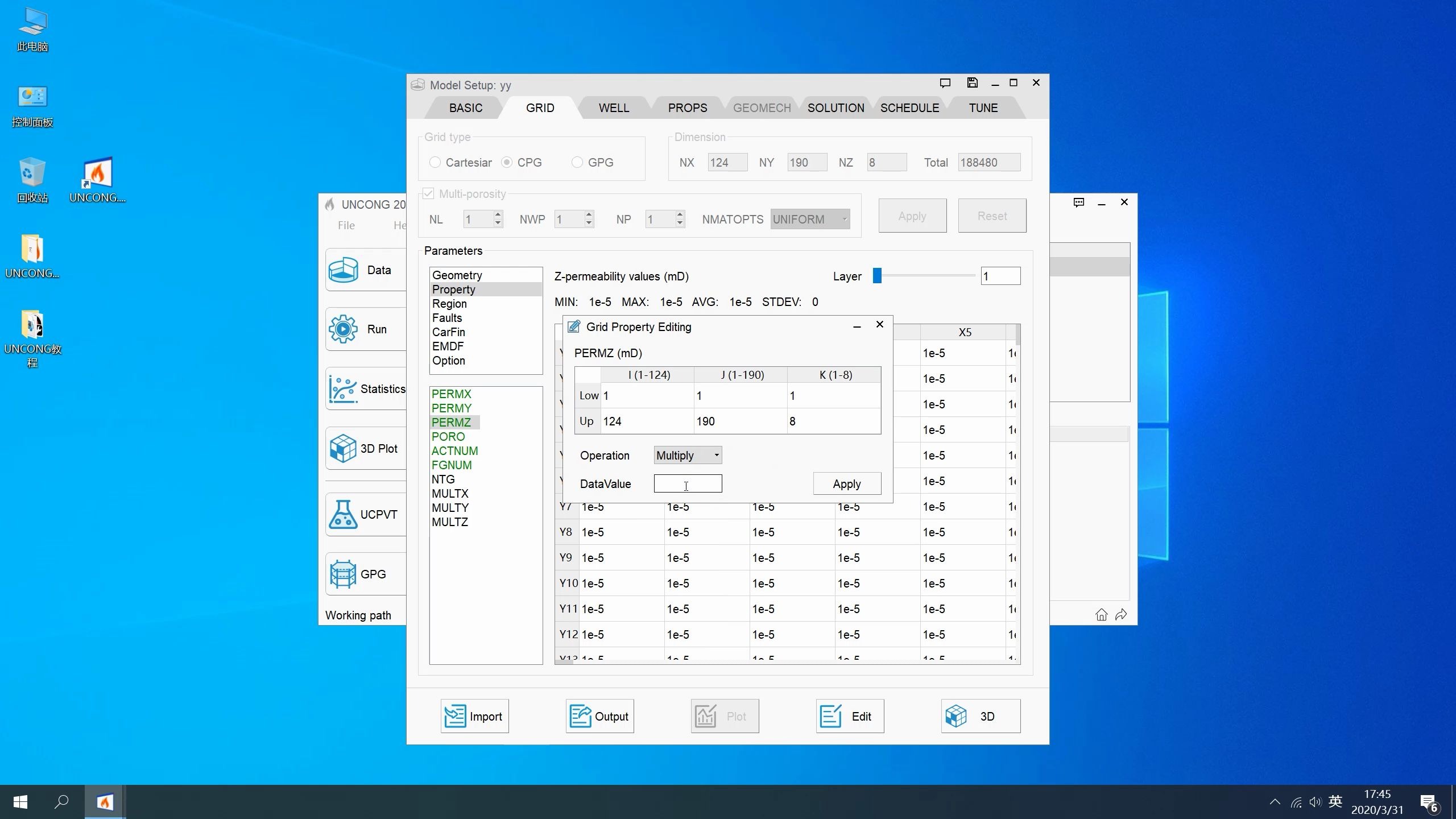Open the SCHEDULE tab
The image size is (1456, 819).
[x=909, y=108]
